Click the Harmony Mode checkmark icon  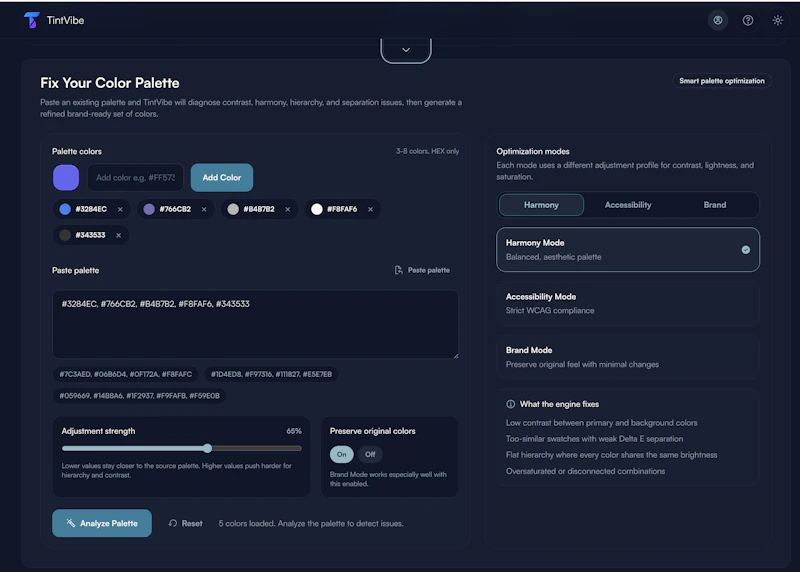pyautogui.click(x=745, y=250)
